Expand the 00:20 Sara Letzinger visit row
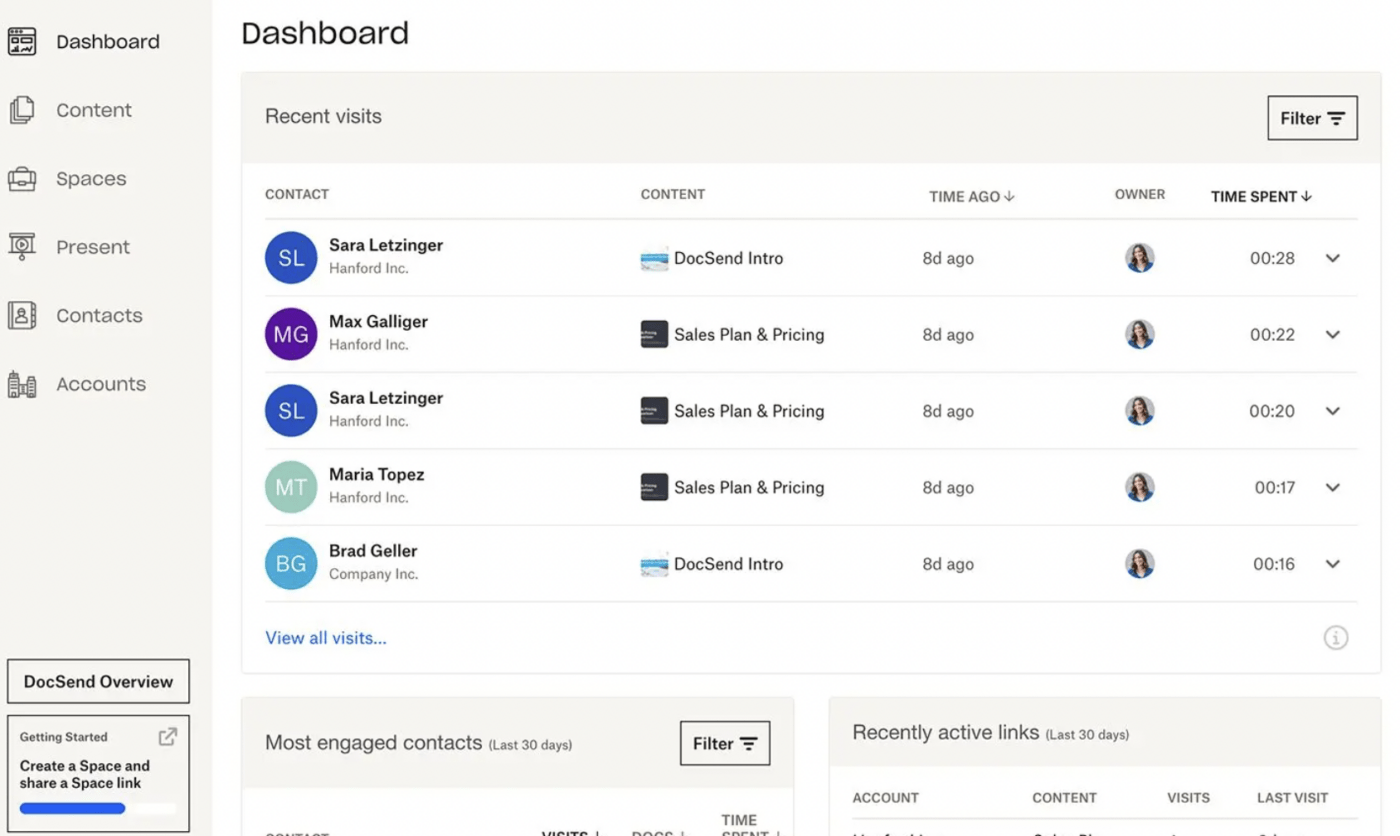Viewport: 1400px width, 836px height. pyautogui.click(x=1332, y=411)
